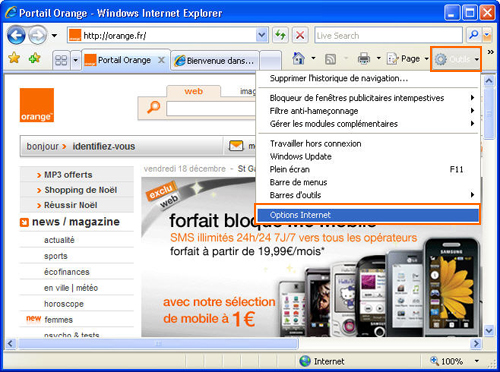Click the RSS feeds icon

point(330,59)
